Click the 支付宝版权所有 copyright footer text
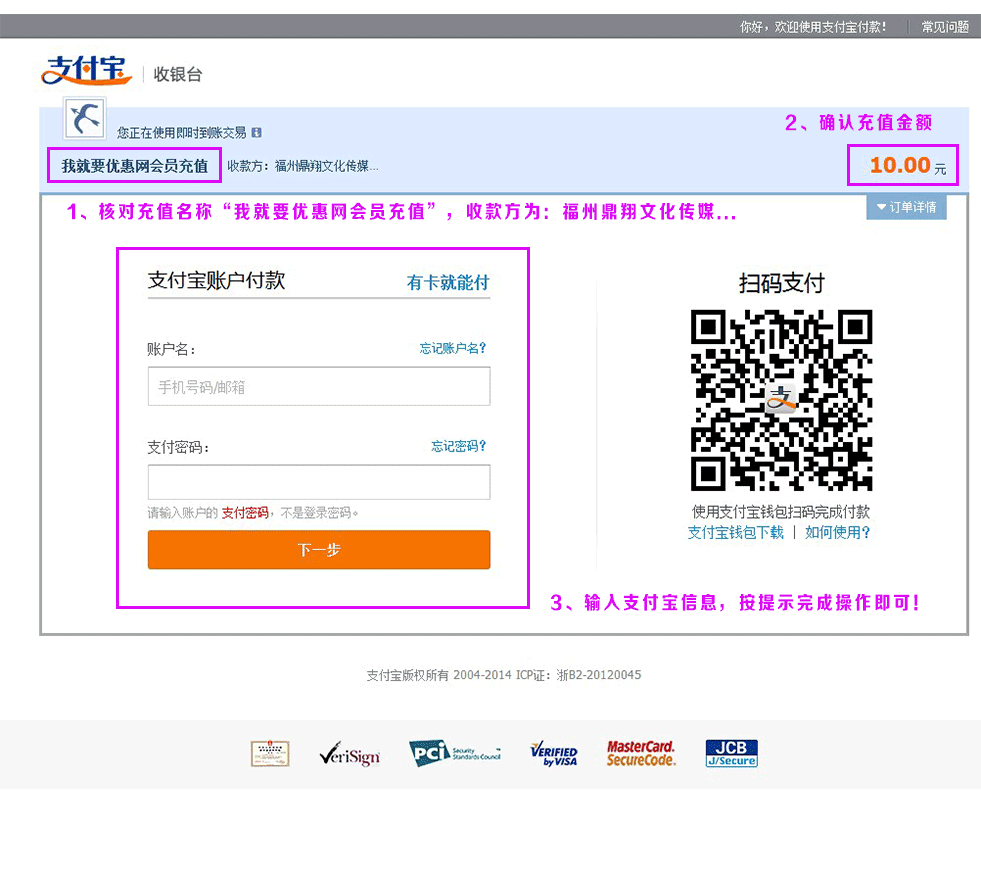The height and width of the screenshot is (885, 981). (x=504, y=675)
